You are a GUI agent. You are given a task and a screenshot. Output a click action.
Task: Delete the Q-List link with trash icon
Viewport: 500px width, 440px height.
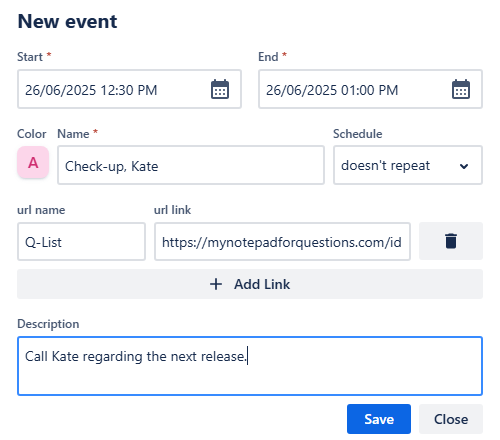tap(451, 241)
